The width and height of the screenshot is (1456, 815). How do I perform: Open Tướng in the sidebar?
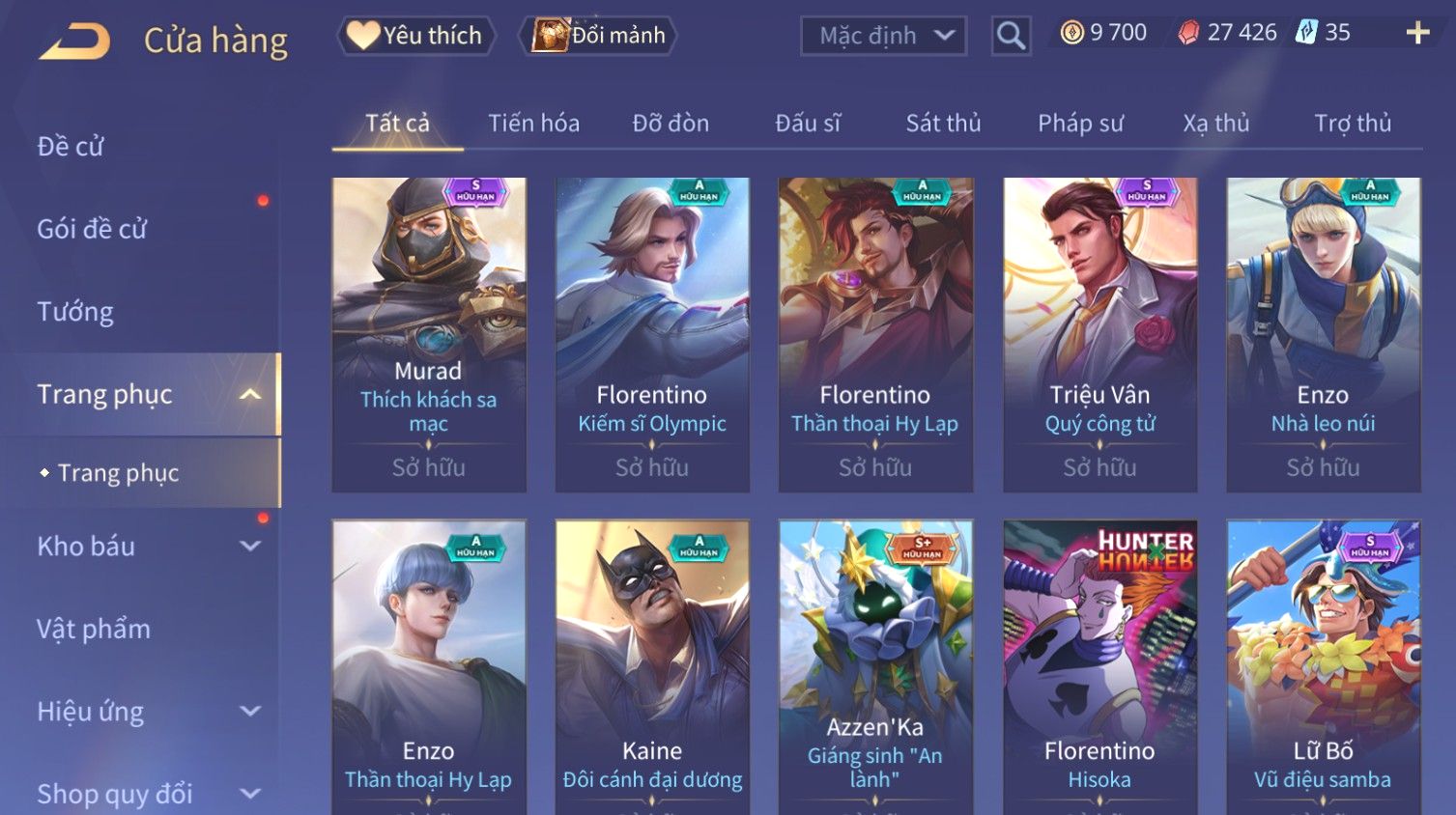tap(75, 312)
